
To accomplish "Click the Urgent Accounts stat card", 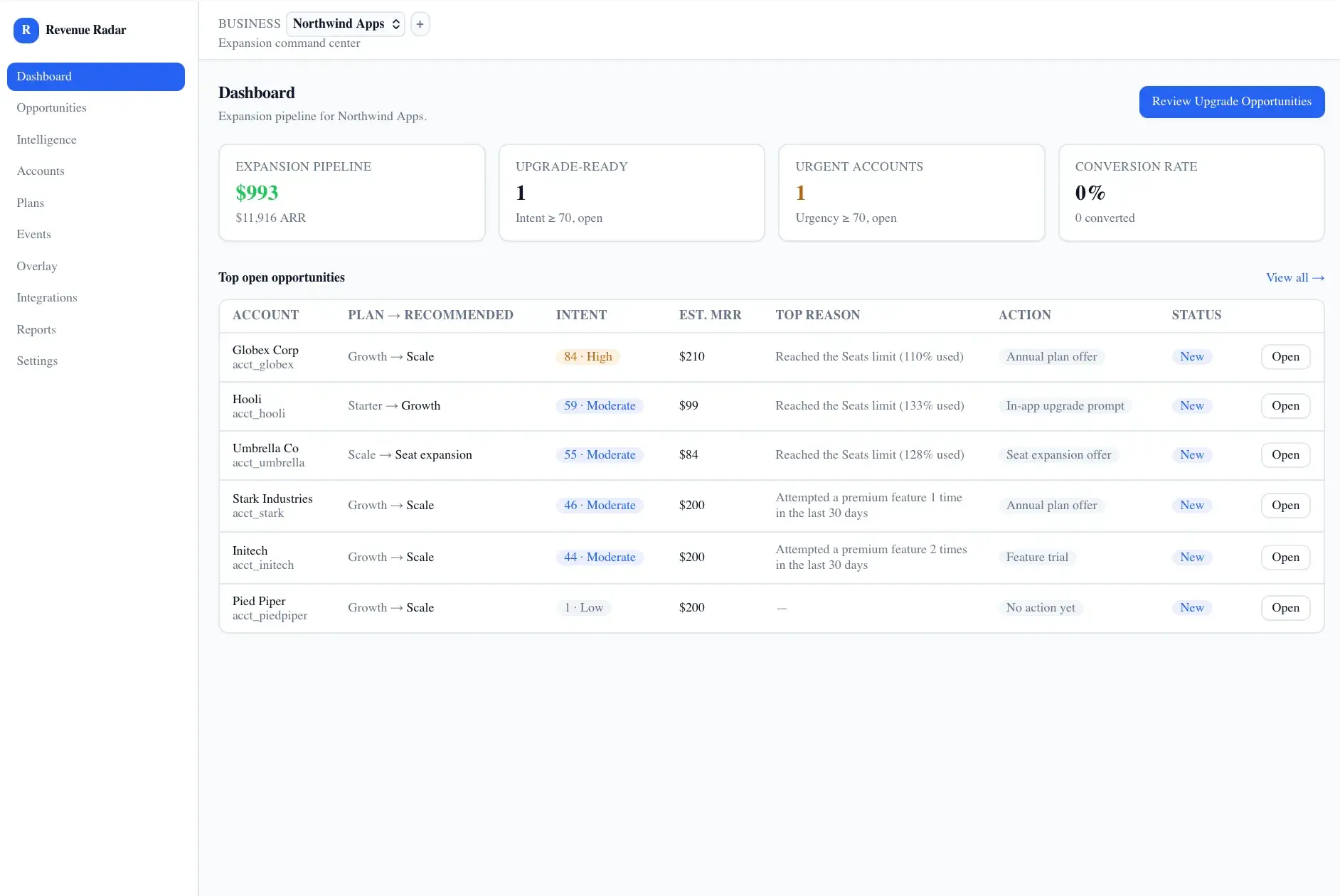I will pyautogui.click(x=912, y=193).
